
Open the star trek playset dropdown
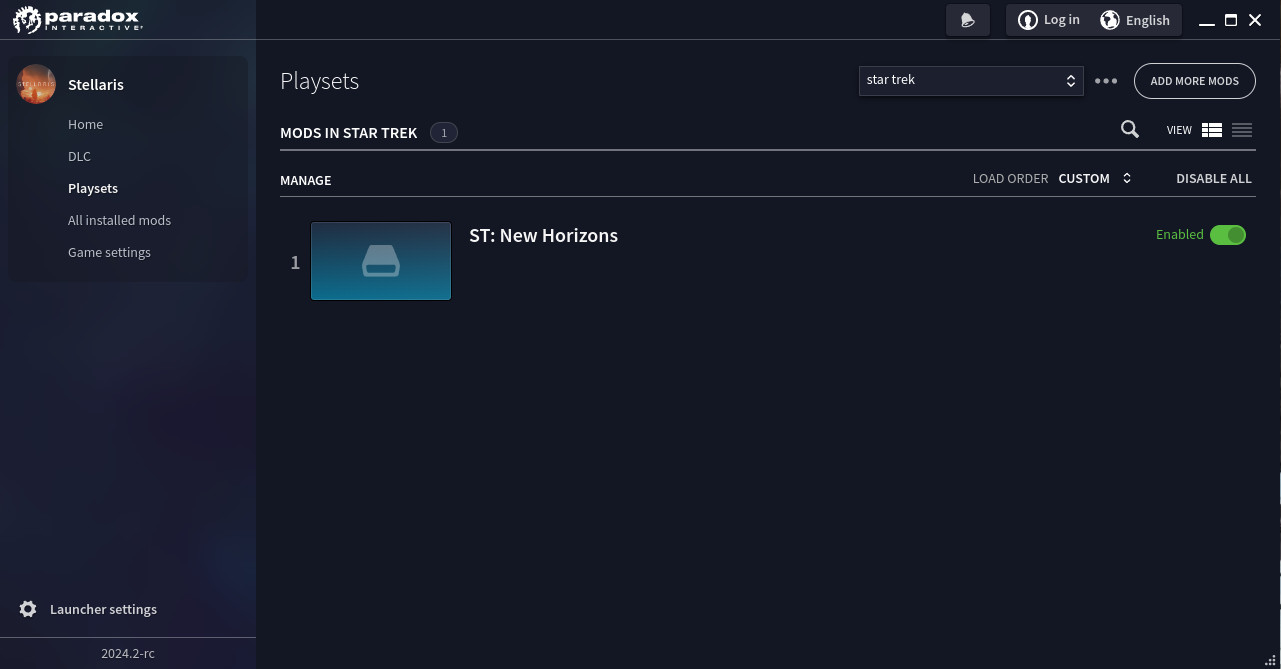[x=971, y=80]
